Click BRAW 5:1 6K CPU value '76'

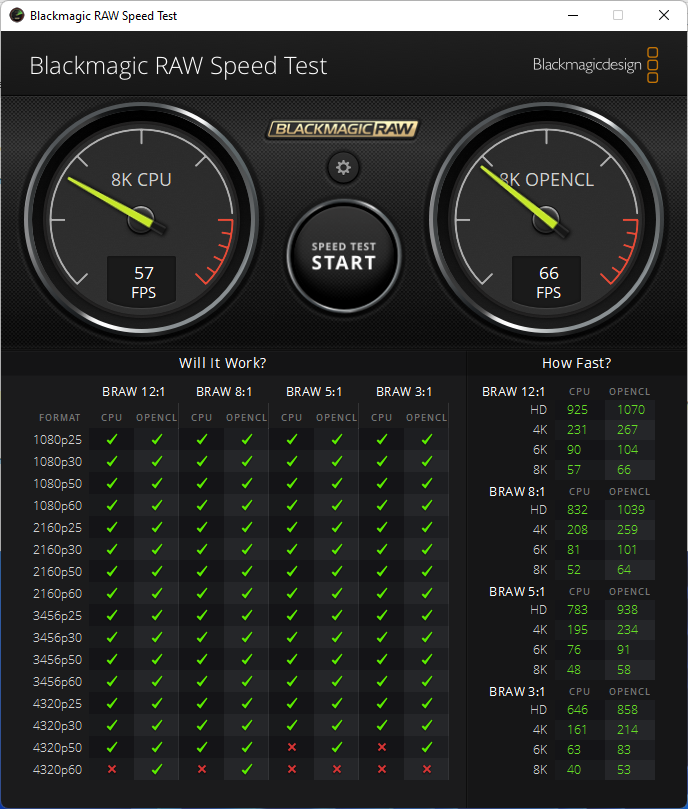(x=573, y=650)
